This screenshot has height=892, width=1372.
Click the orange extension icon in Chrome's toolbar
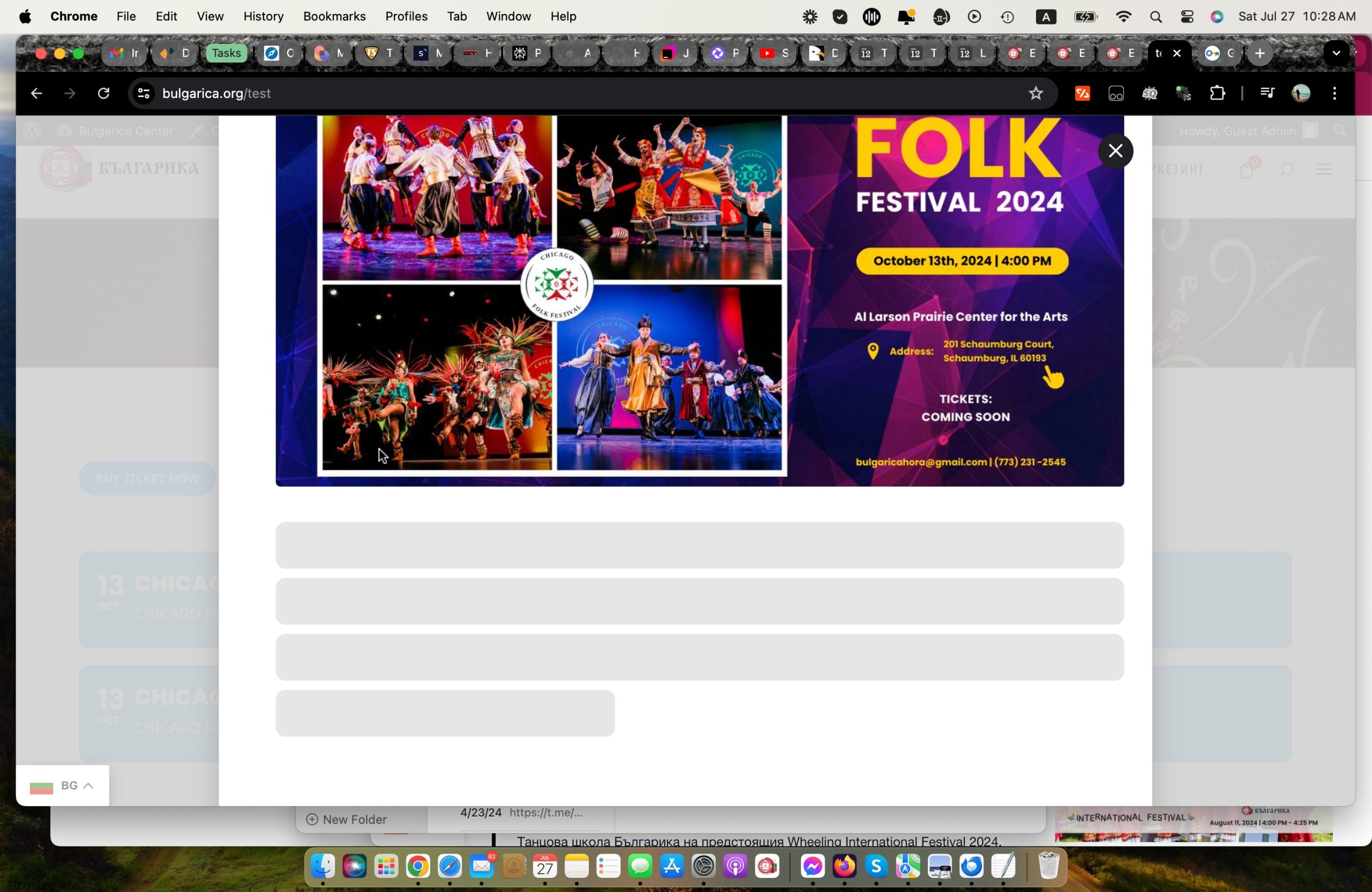(1083, 93)
